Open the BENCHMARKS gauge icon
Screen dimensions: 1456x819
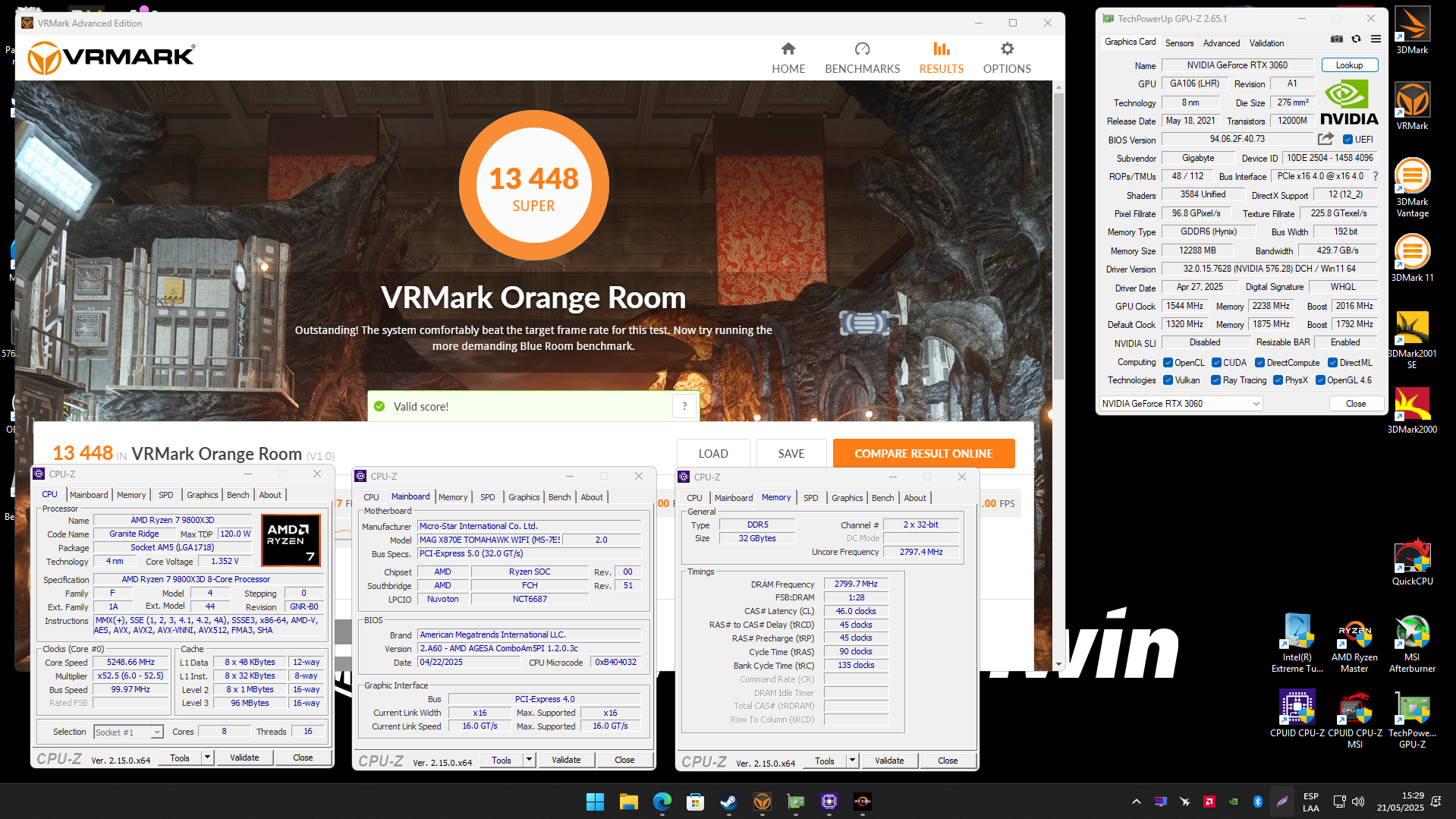(x=862, y=49)
